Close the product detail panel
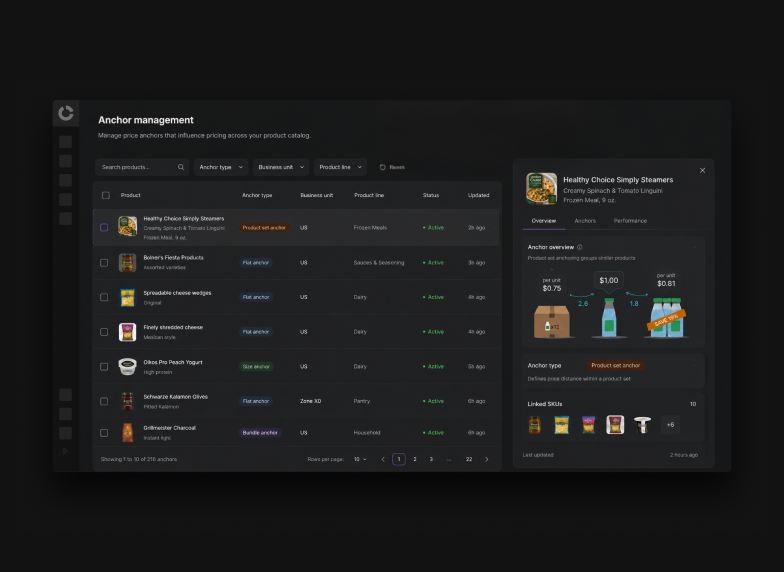 [702, 170]
